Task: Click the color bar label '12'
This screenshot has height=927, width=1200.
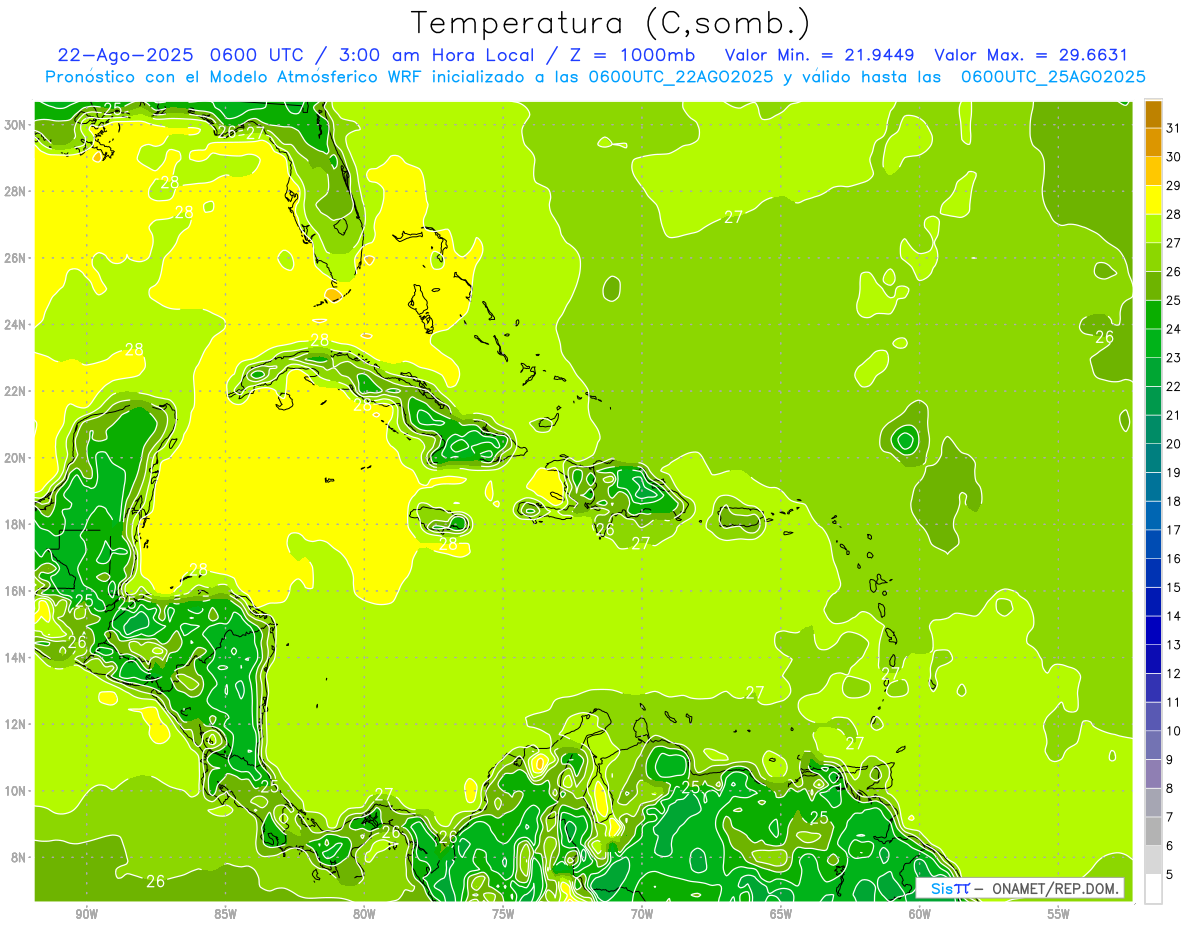Action: pyautogui.click(x=1174, y=674)
